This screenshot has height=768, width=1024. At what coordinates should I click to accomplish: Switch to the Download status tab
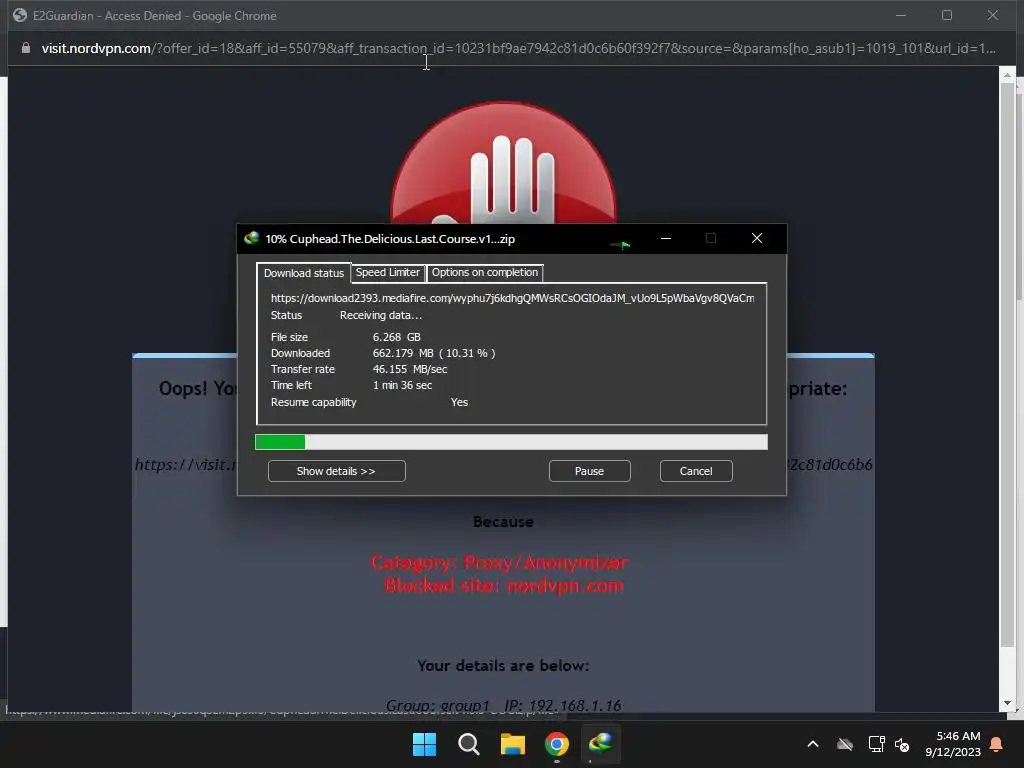[x=303, y=273]
